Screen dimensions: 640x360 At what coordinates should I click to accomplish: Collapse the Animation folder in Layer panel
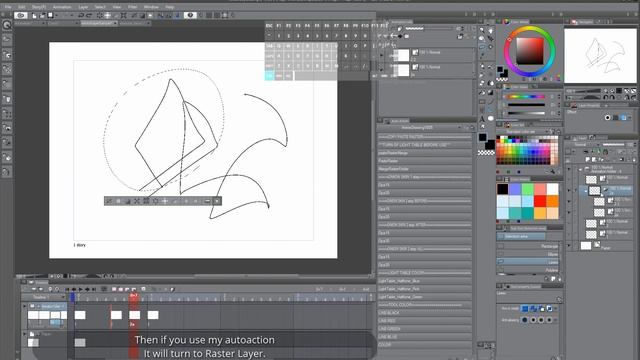pyautogui.click(x=580, y=169)
